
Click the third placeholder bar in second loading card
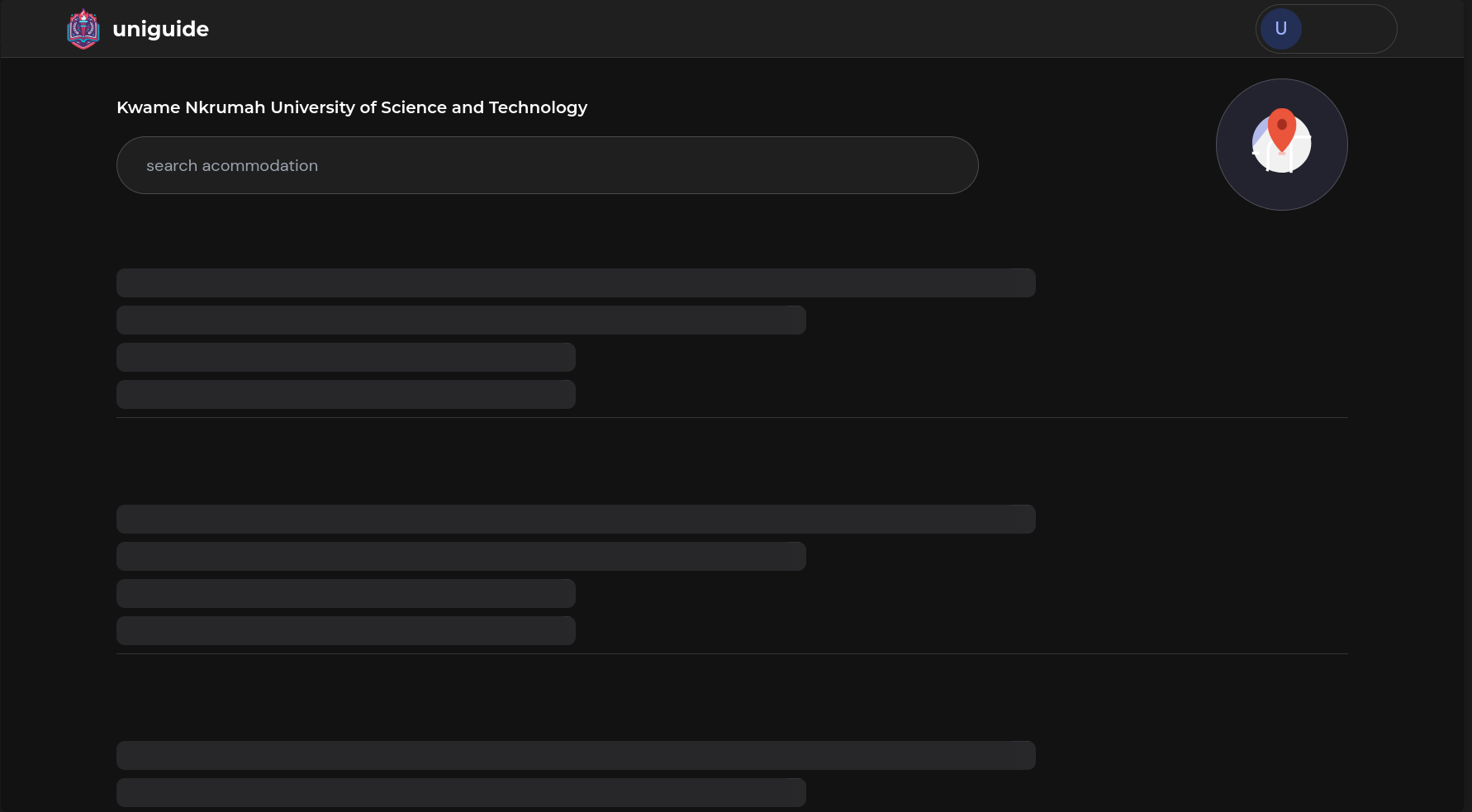pos(345,593)
